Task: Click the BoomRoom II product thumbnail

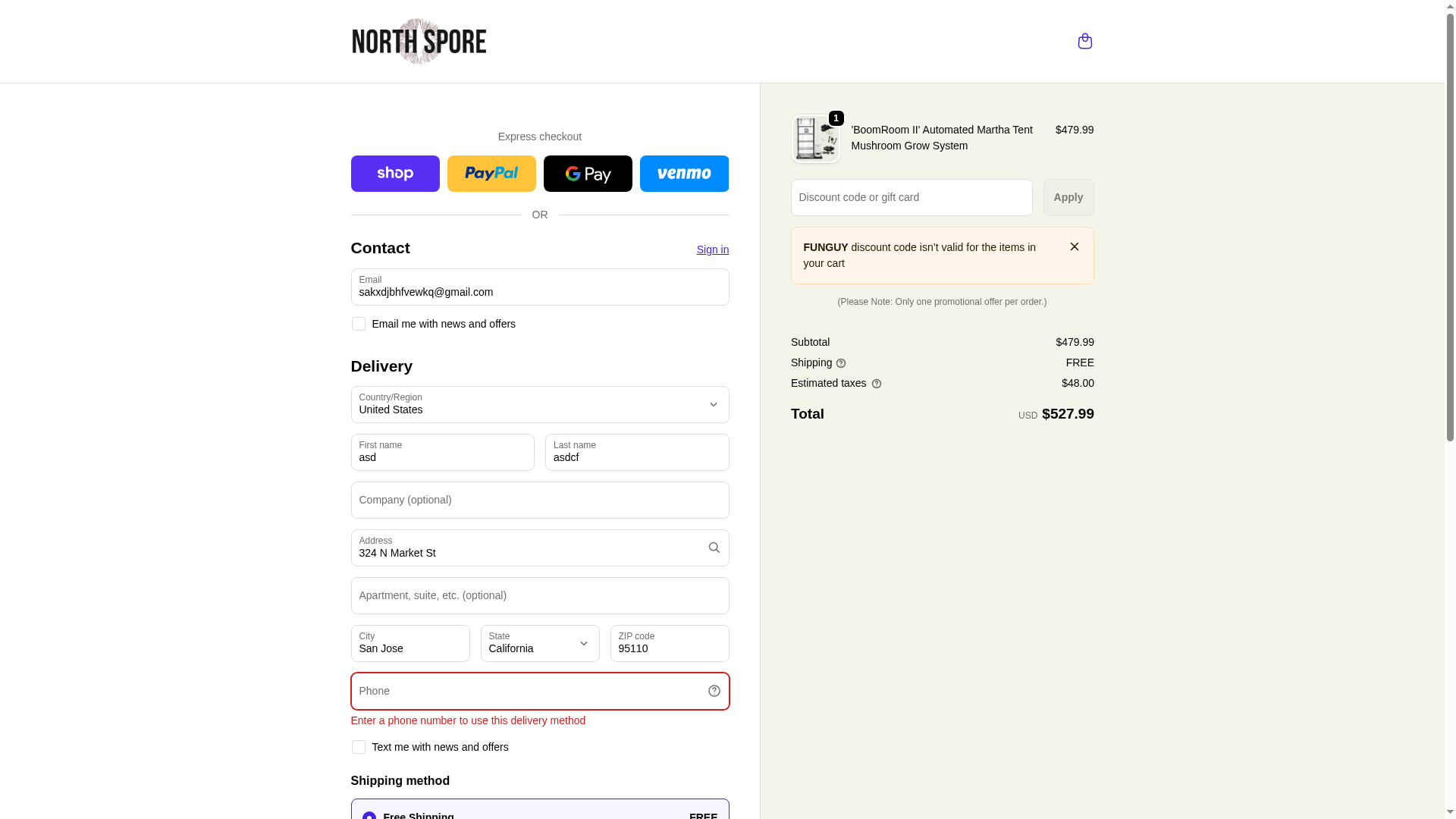Action: 816,139
